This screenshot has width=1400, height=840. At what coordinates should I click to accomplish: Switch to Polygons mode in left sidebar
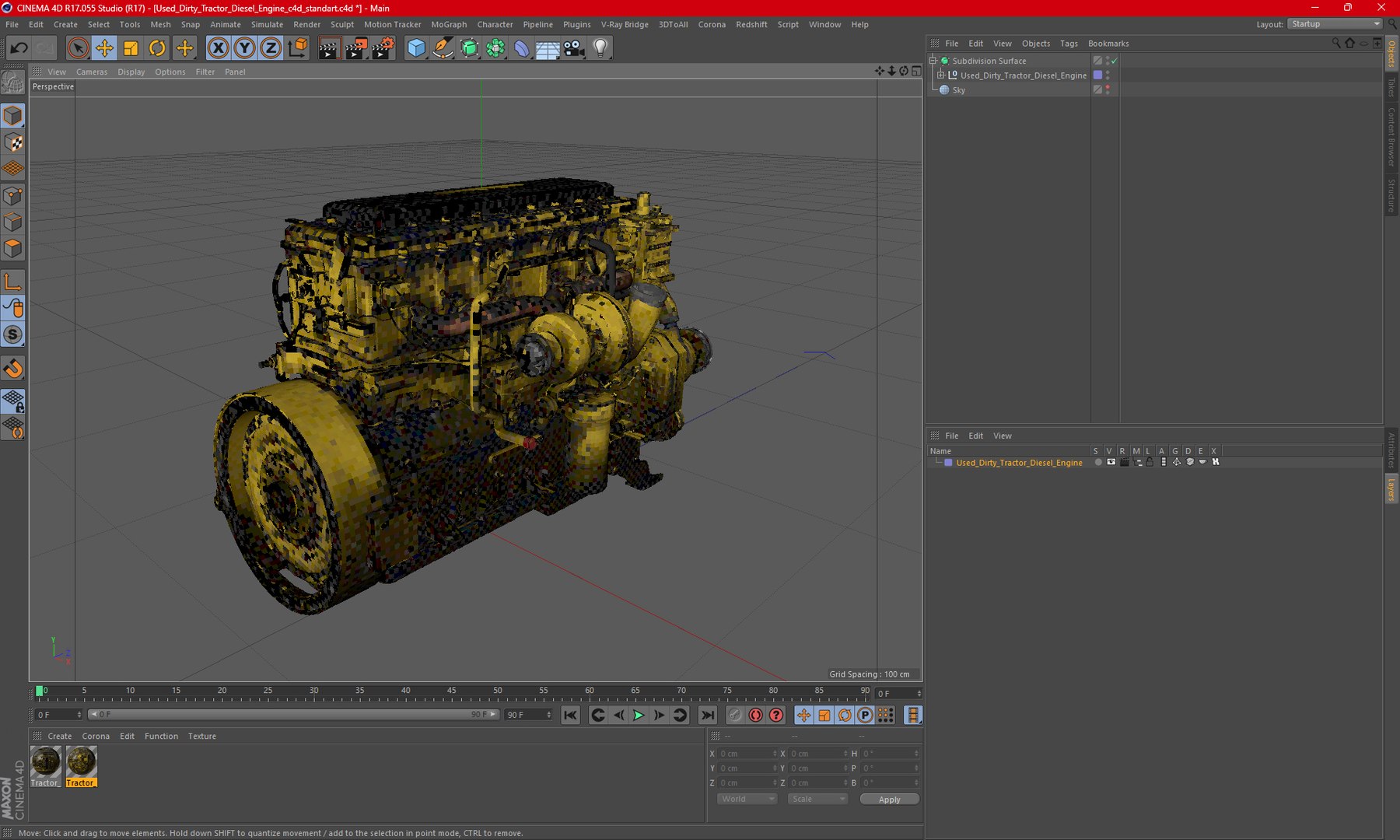click(13, 248)
